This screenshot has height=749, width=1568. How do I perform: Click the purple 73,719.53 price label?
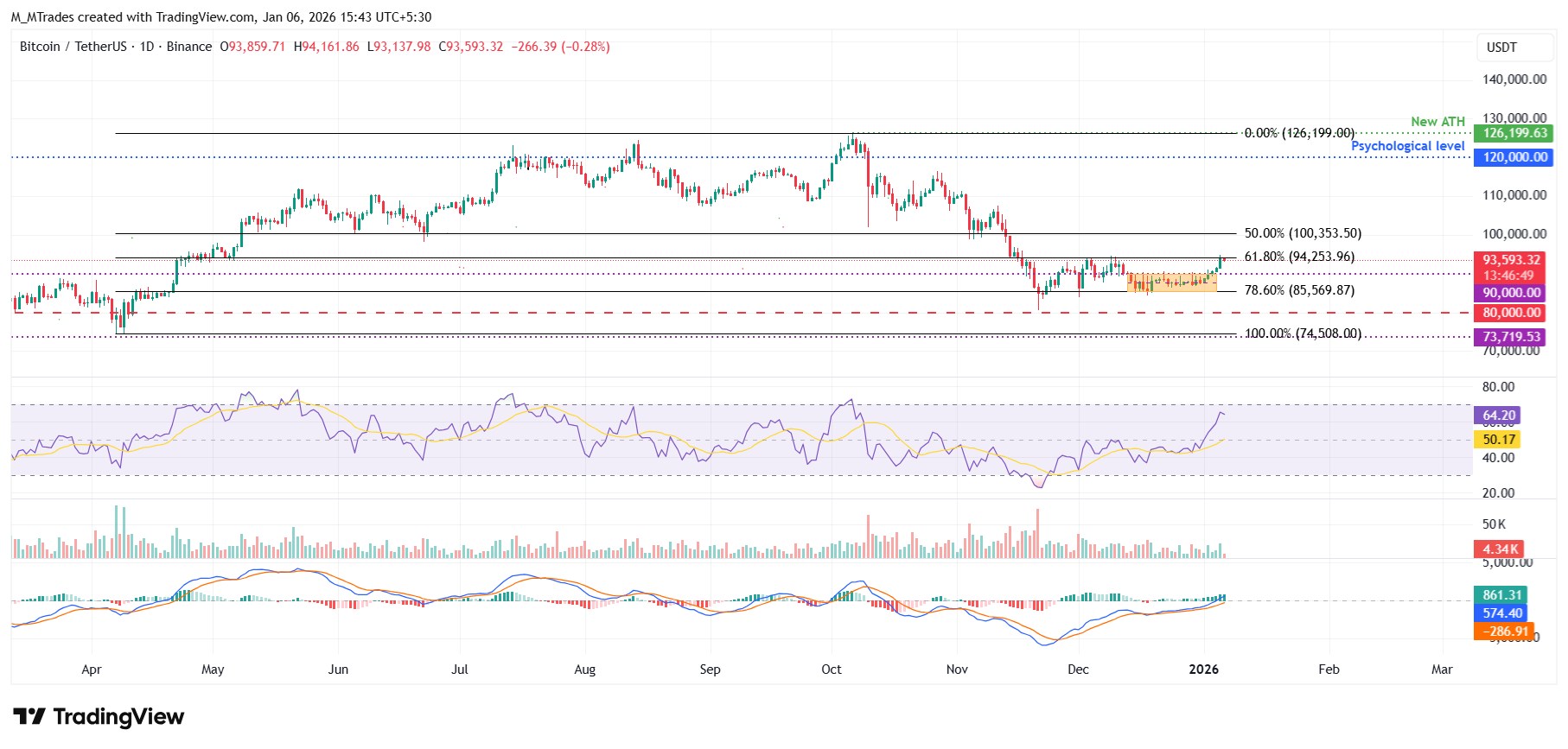(1511, 337)
